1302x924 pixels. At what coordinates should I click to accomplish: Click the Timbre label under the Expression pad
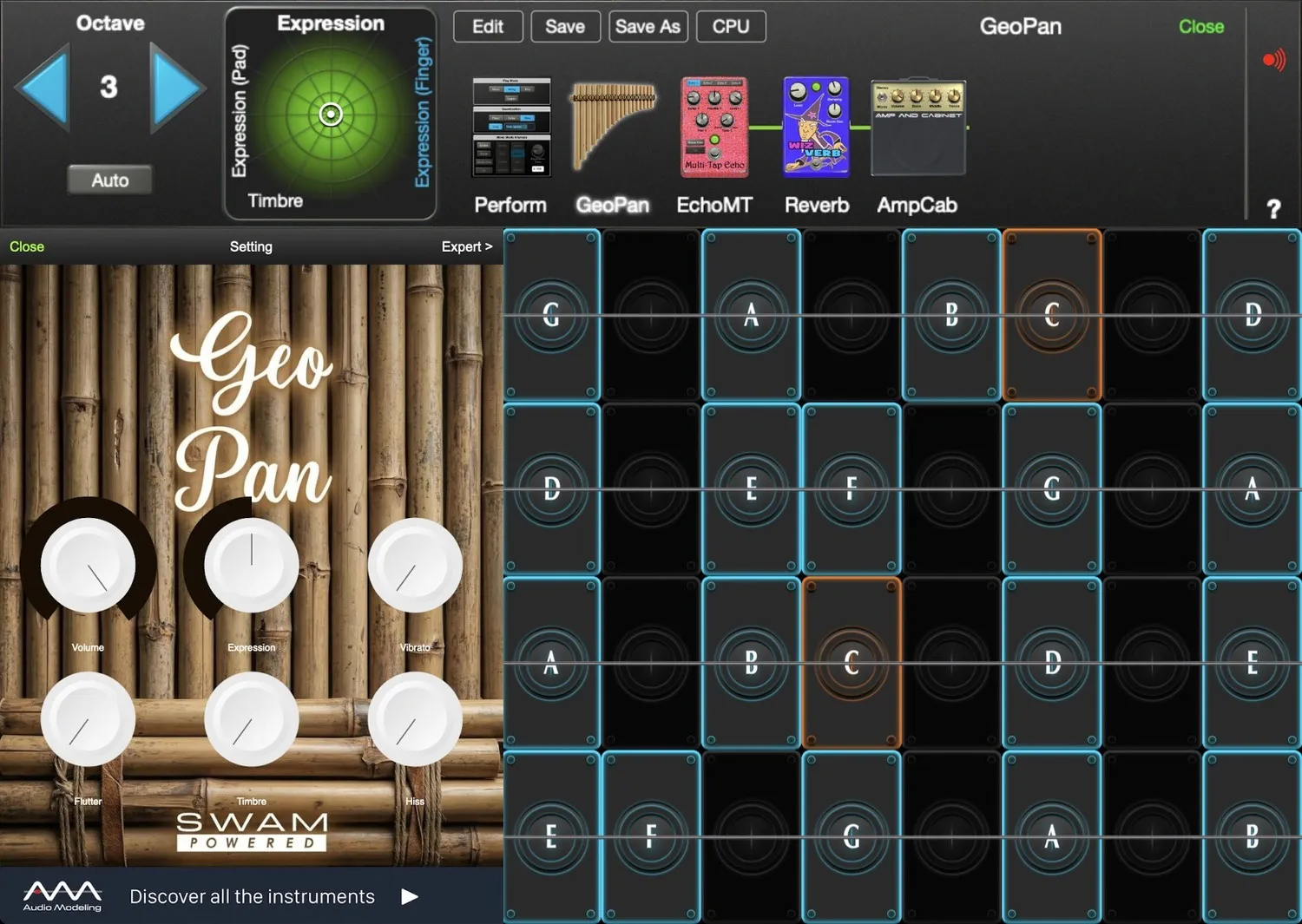pos(275,200)
